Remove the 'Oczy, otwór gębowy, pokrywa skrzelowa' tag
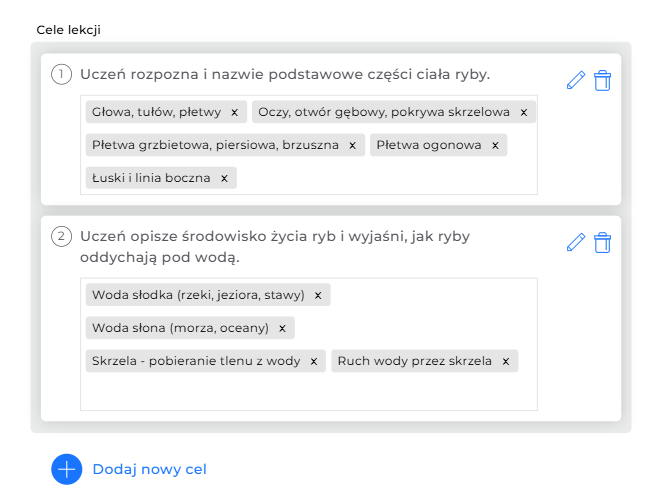 click(x=523, y=112)
